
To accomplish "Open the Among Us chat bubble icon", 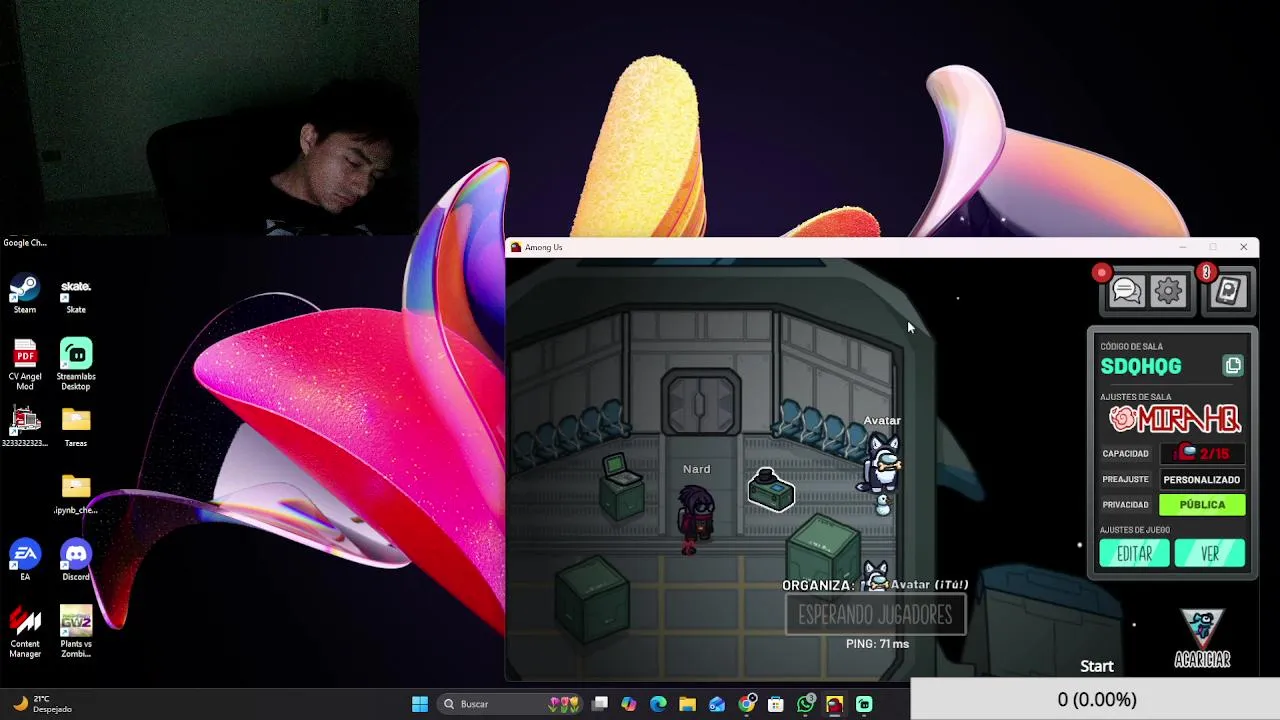I will click(x=1126, y=291).
